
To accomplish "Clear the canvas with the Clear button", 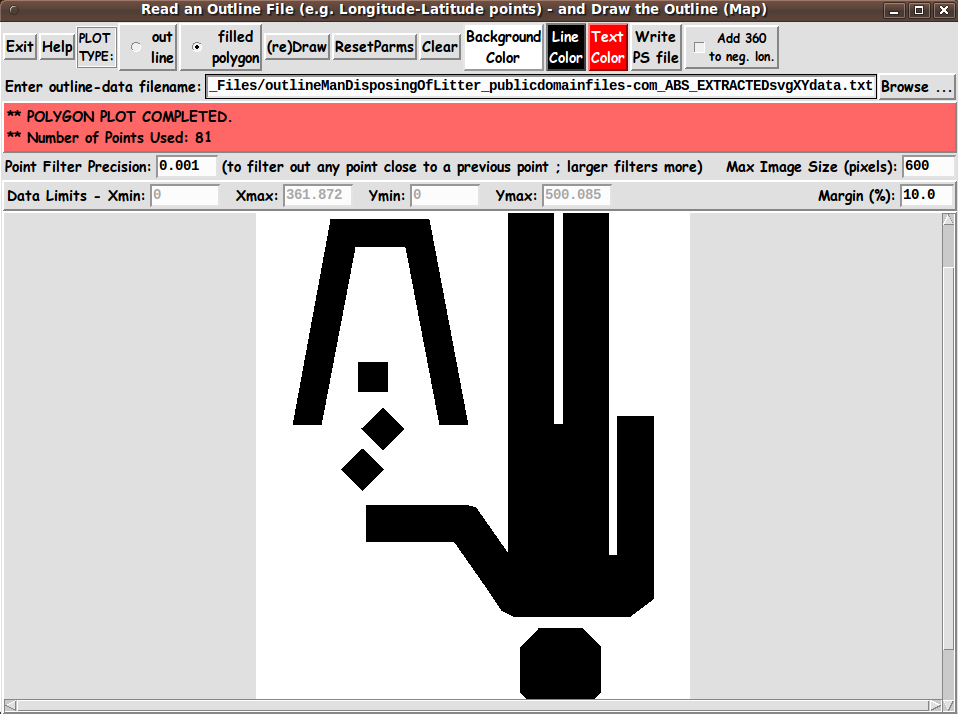I will (439, 47).
